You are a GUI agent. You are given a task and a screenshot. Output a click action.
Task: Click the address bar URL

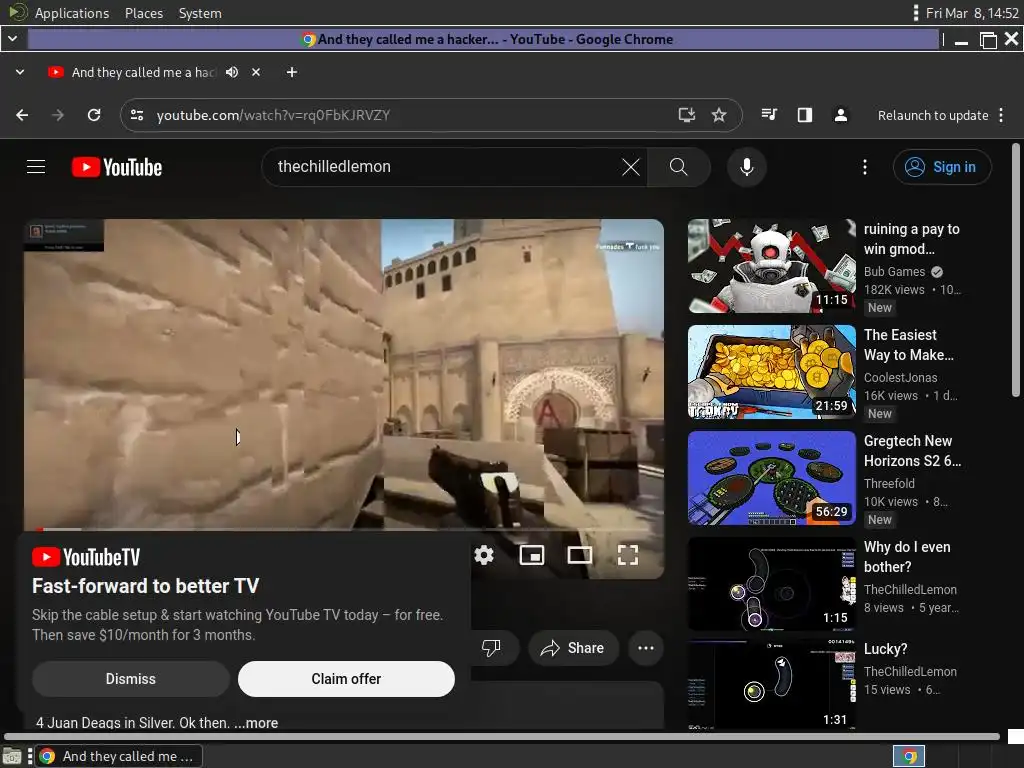click(x=273, y=116)
